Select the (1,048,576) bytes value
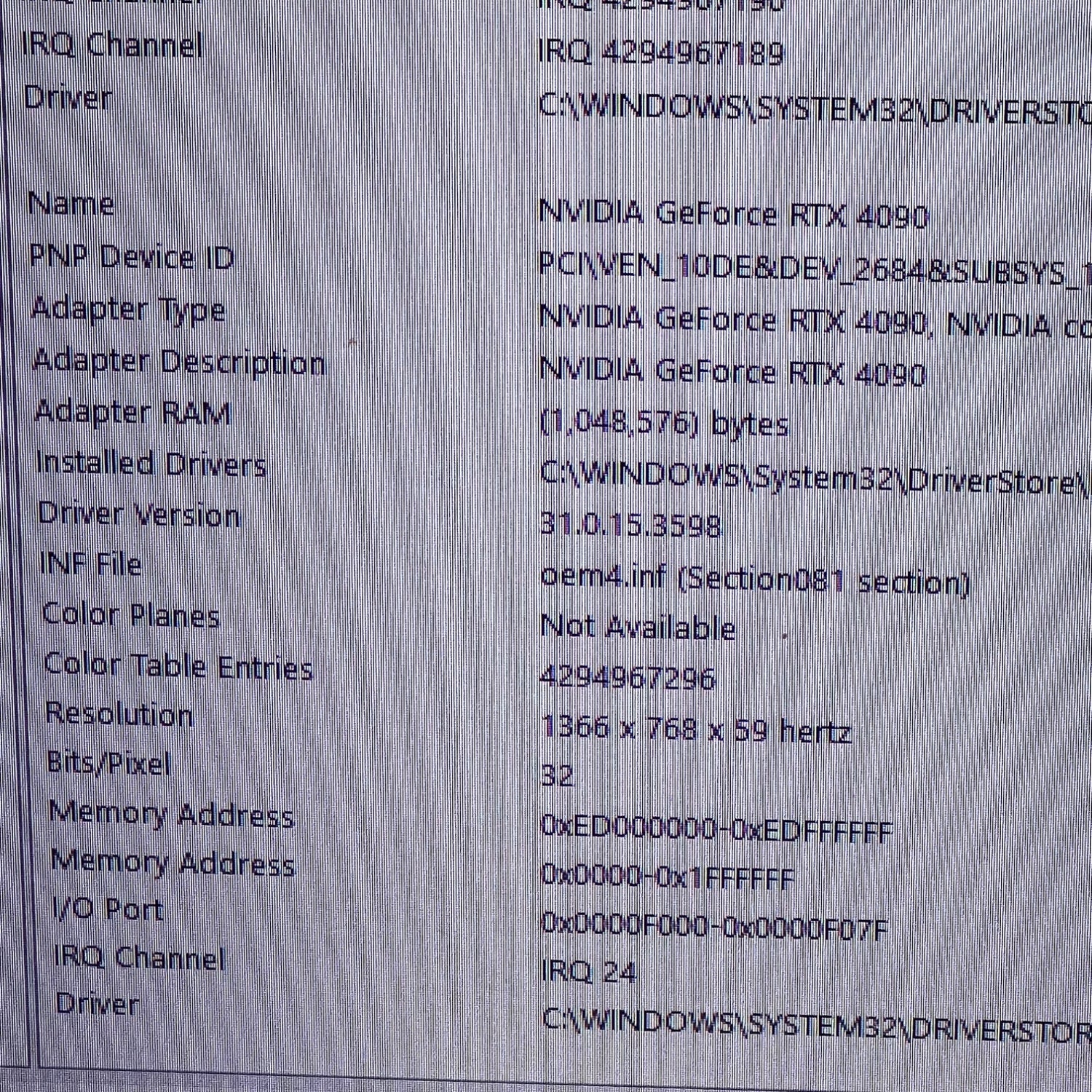Image resolution: width=1092 pixels, height=1092 pixels. click(x=665, y=424)
